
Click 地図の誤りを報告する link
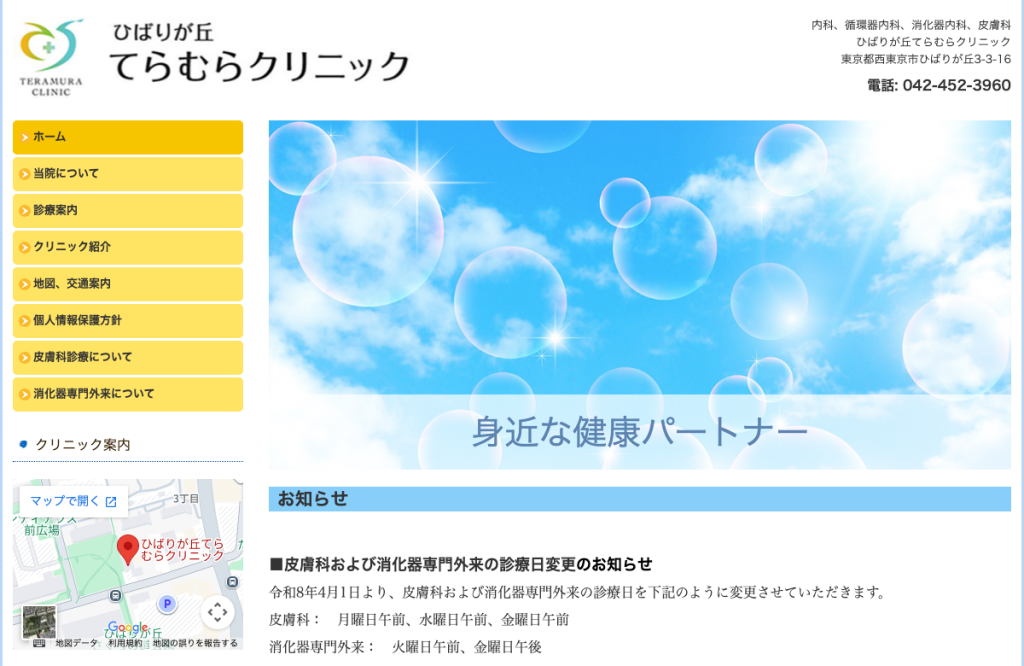point(195,643)
